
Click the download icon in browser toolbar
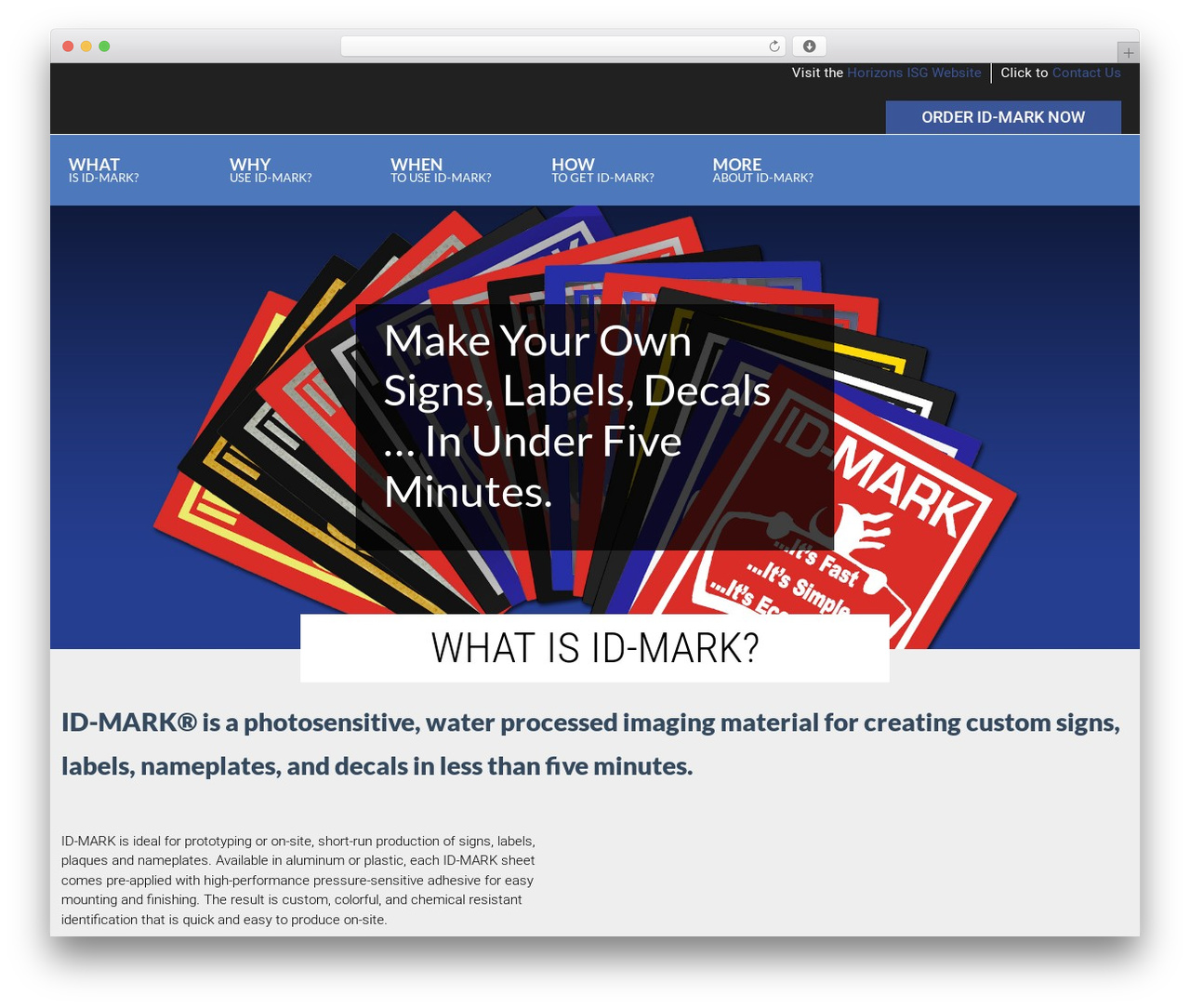(810, 46)
